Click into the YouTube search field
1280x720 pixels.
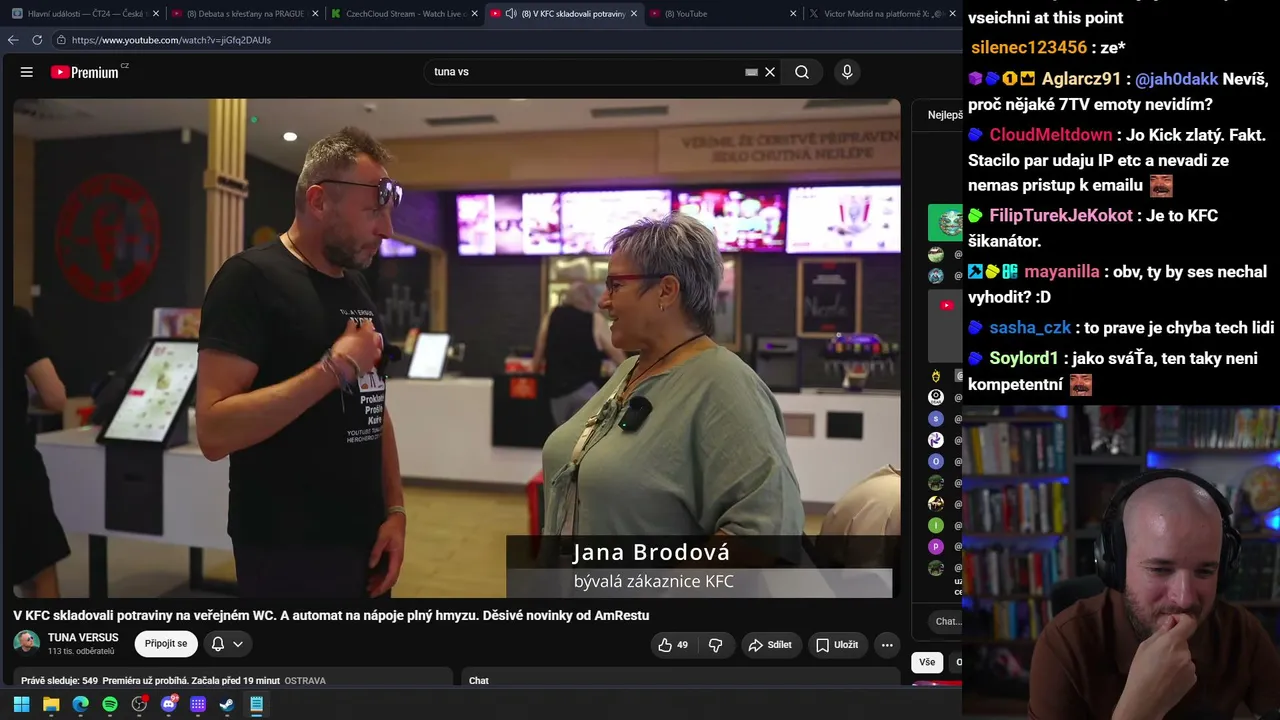point(585,72)
